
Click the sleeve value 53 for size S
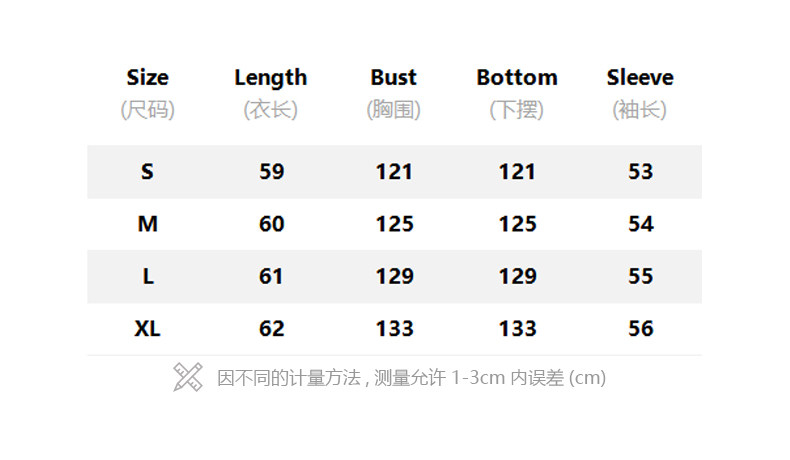640,172
